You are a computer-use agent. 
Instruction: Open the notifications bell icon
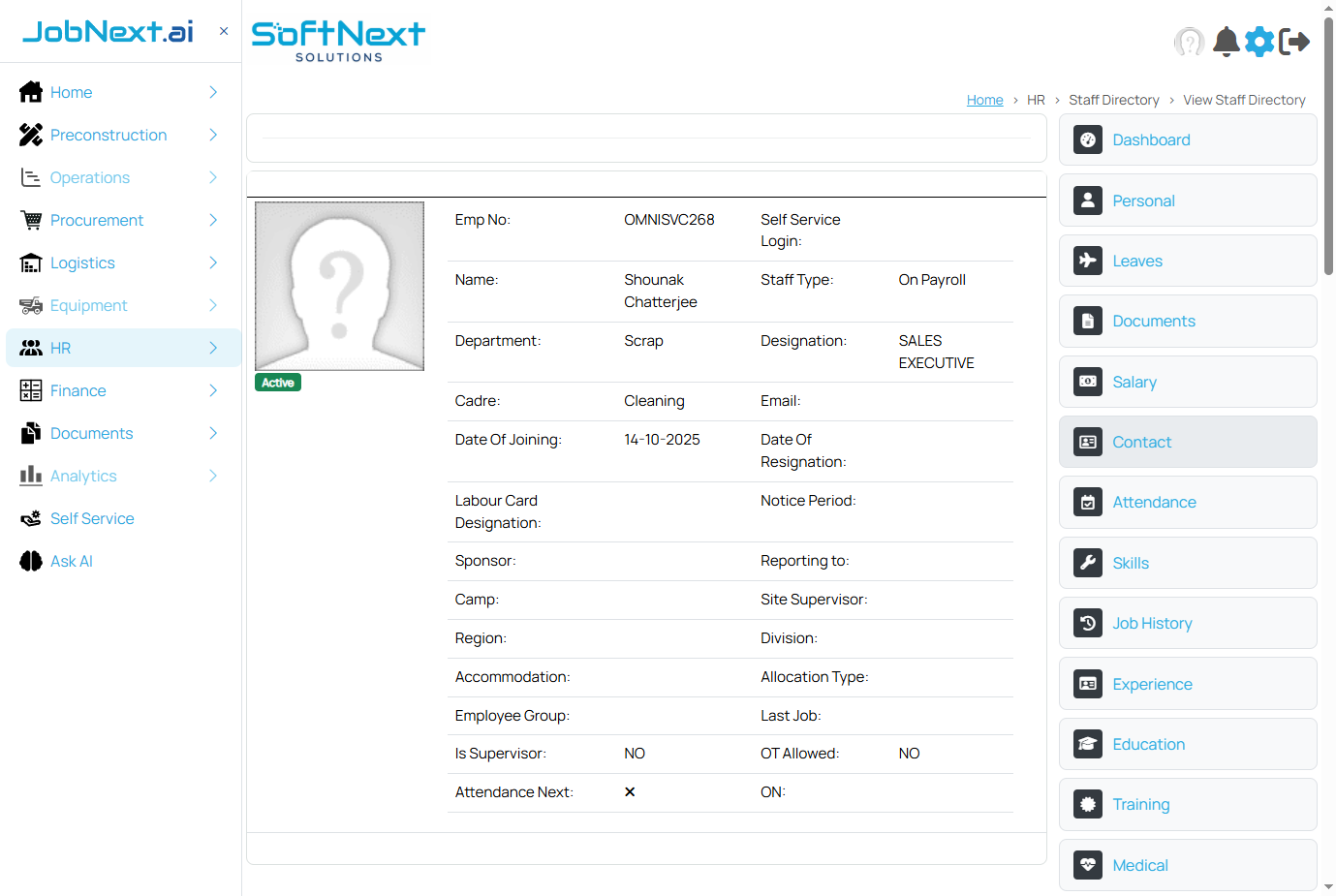[1225, 42]
